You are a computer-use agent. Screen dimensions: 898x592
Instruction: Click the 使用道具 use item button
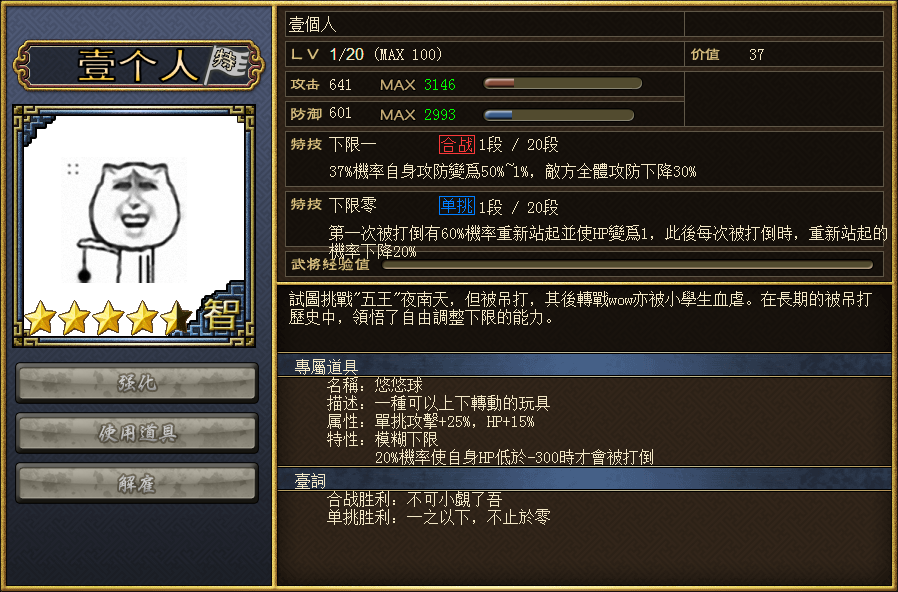[137, 433]
